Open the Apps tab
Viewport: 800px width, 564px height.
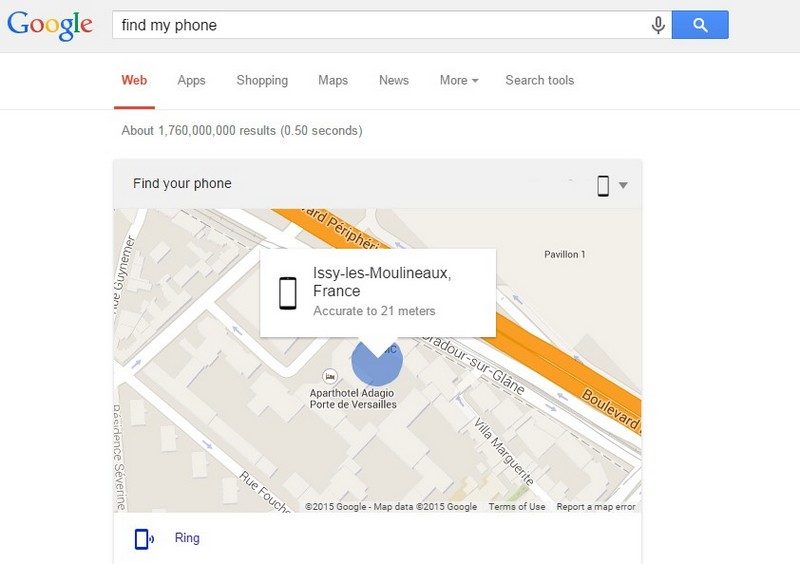pos(191,80)
